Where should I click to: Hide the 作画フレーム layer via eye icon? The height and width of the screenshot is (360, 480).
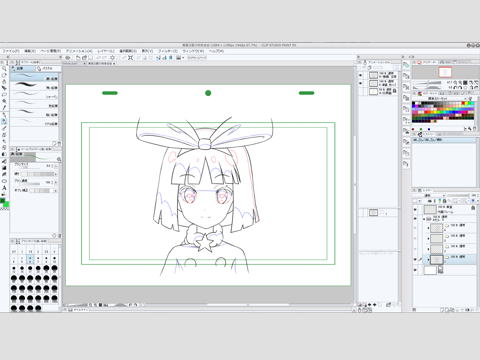tap(415, 209)
